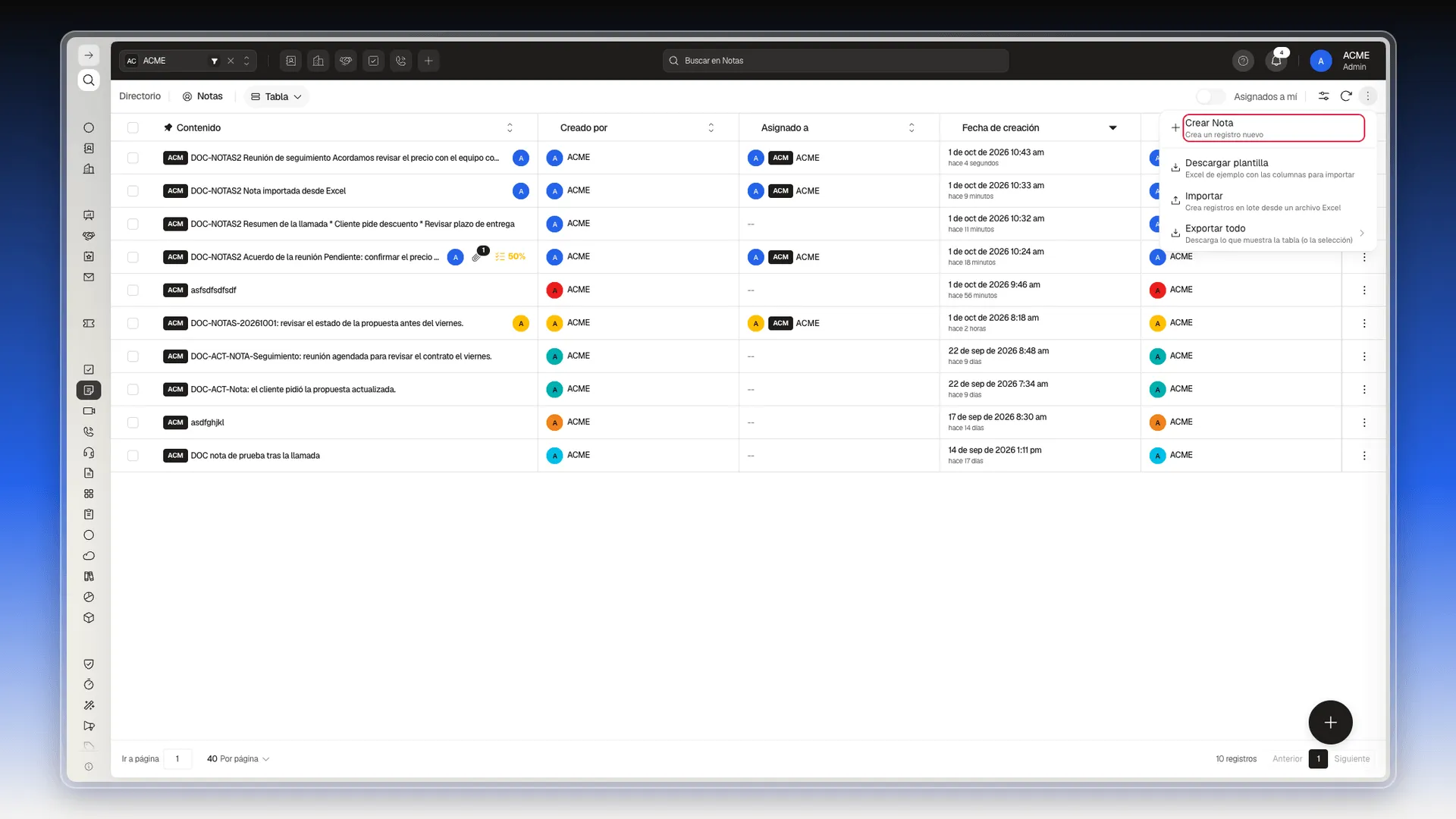Sort by Fecha de creación arrow

pyautogui.click(x=1112, y=128)
